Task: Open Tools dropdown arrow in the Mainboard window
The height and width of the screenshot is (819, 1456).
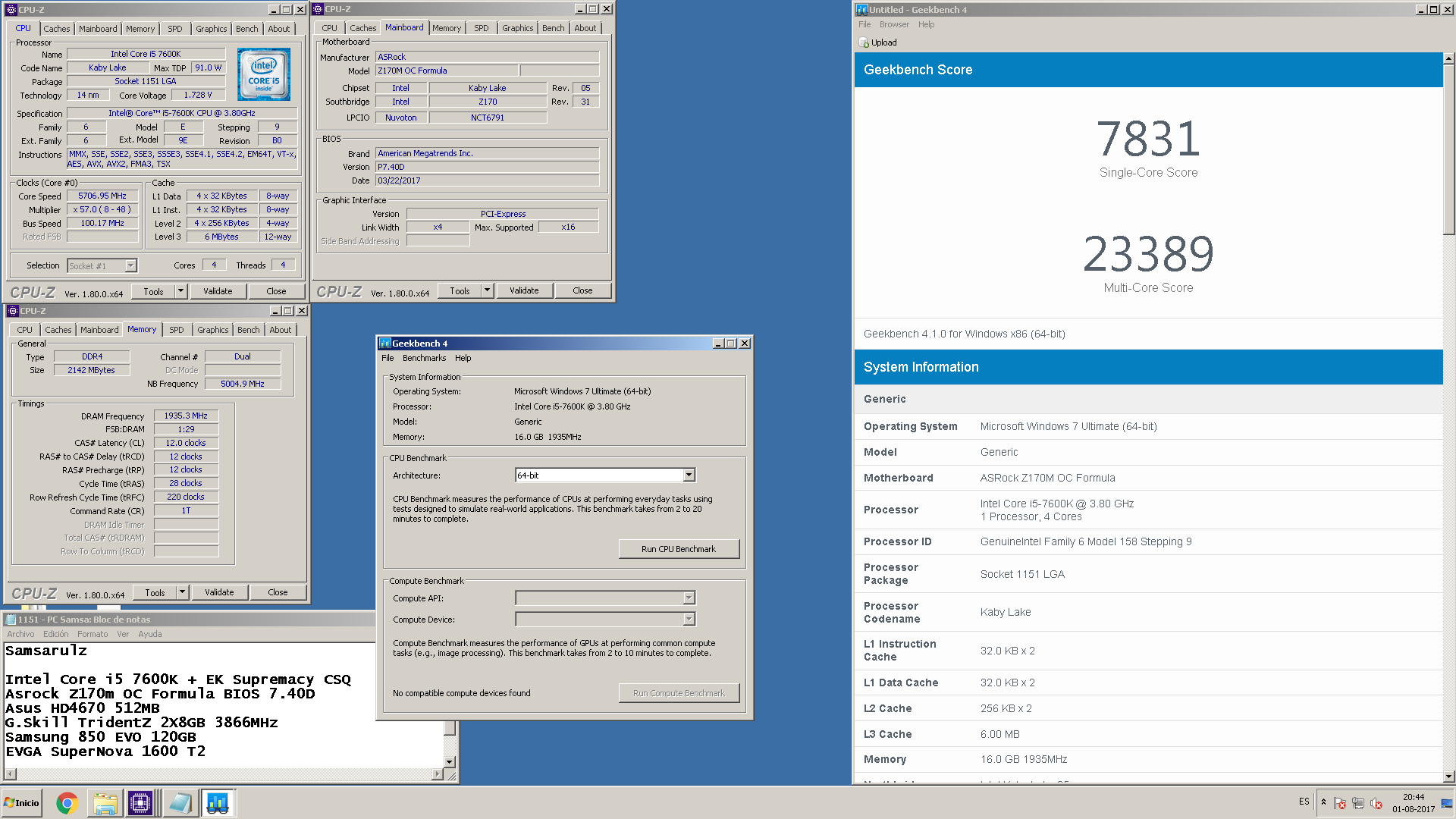Action: click(487, 290)
